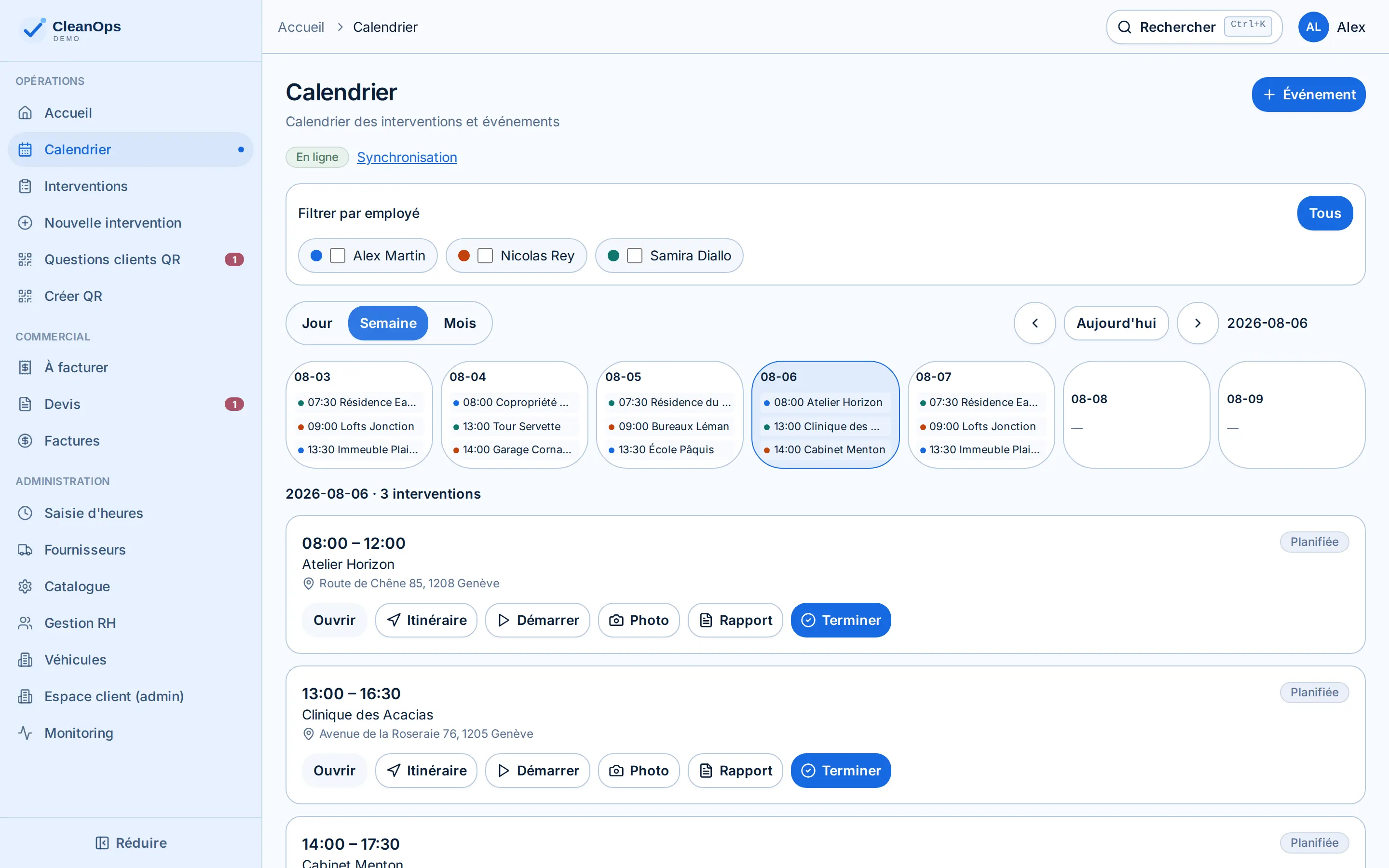Open the 09:00 Bureaux Léman event
The height and width of the screenshot is (868, 1389).
coord(669,427)
